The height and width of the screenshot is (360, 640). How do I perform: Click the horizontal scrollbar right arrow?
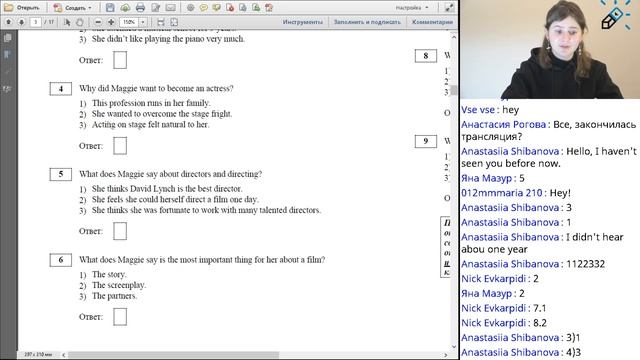(446, 355)
